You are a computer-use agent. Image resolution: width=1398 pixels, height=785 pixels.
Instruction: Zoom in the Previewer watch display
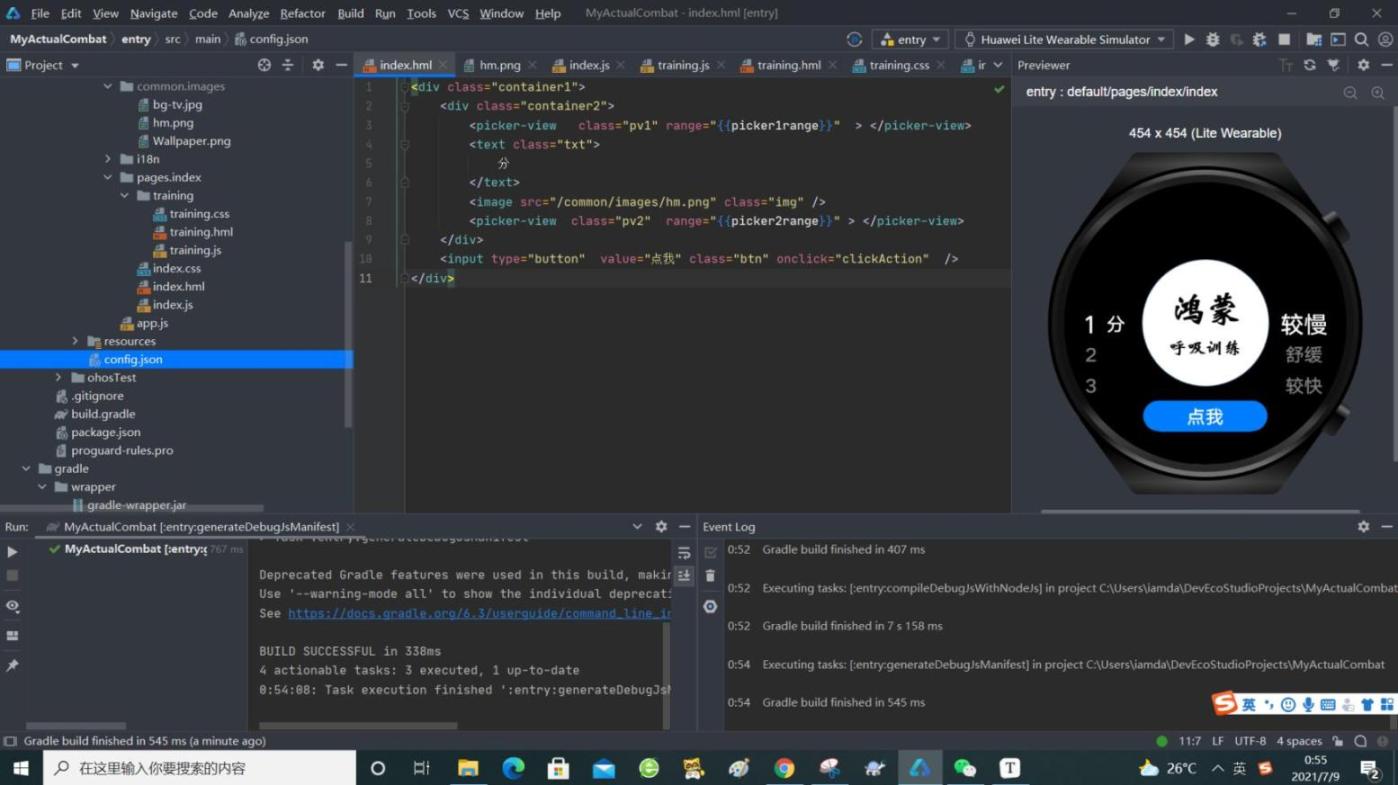(x=1378, y=92)
